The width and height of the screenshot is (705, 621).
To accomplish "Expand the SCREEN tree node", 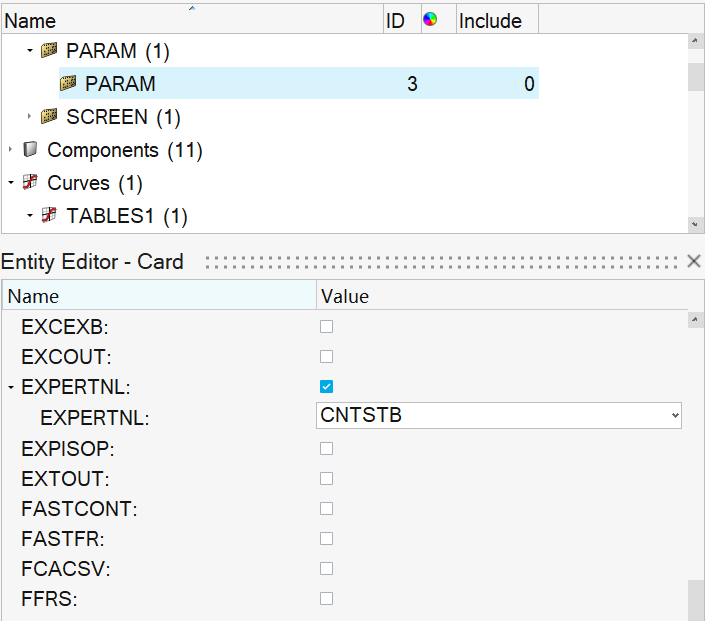I will [x=29, y=117].
